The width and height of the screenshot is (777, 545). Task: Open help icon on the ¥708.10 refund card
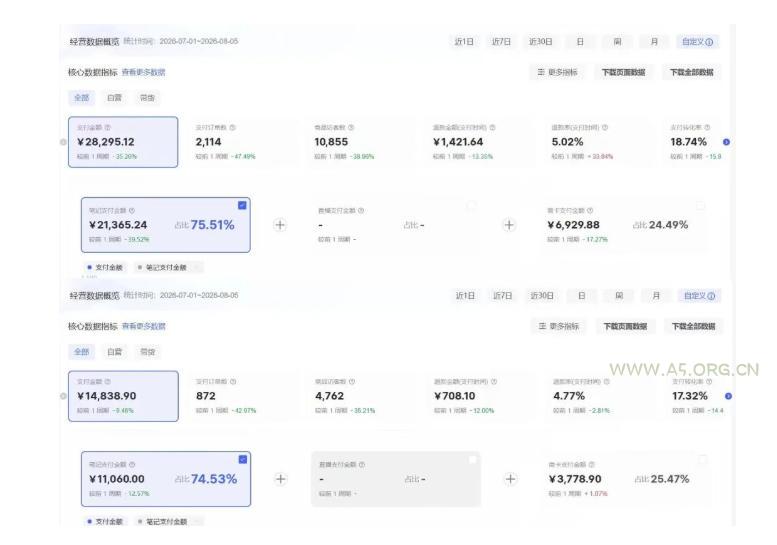pos(494,382)
